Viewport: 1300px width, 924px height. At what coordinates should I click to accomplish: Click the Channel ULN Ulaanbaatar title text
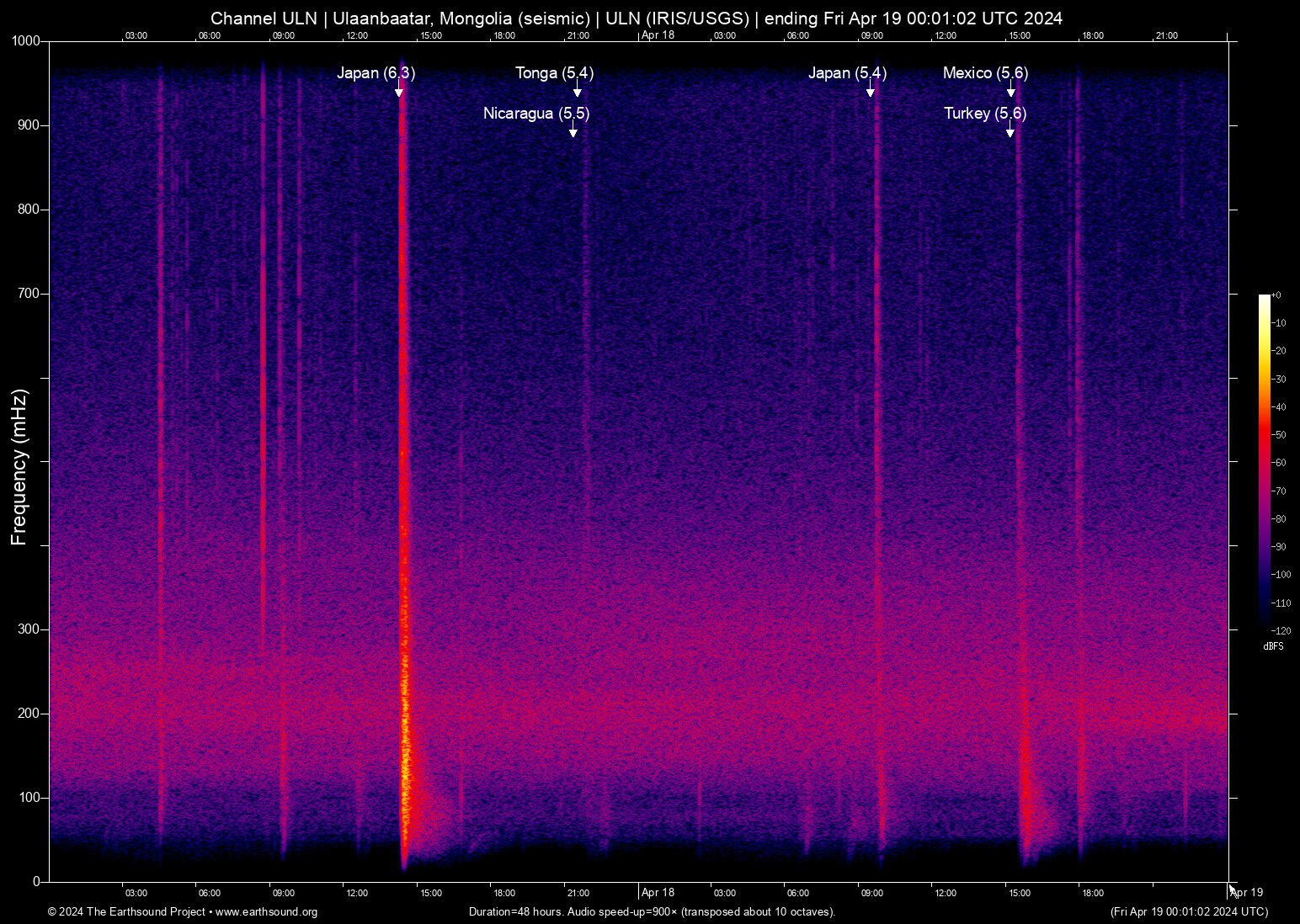pyautogui.click(x=637, y=19)
